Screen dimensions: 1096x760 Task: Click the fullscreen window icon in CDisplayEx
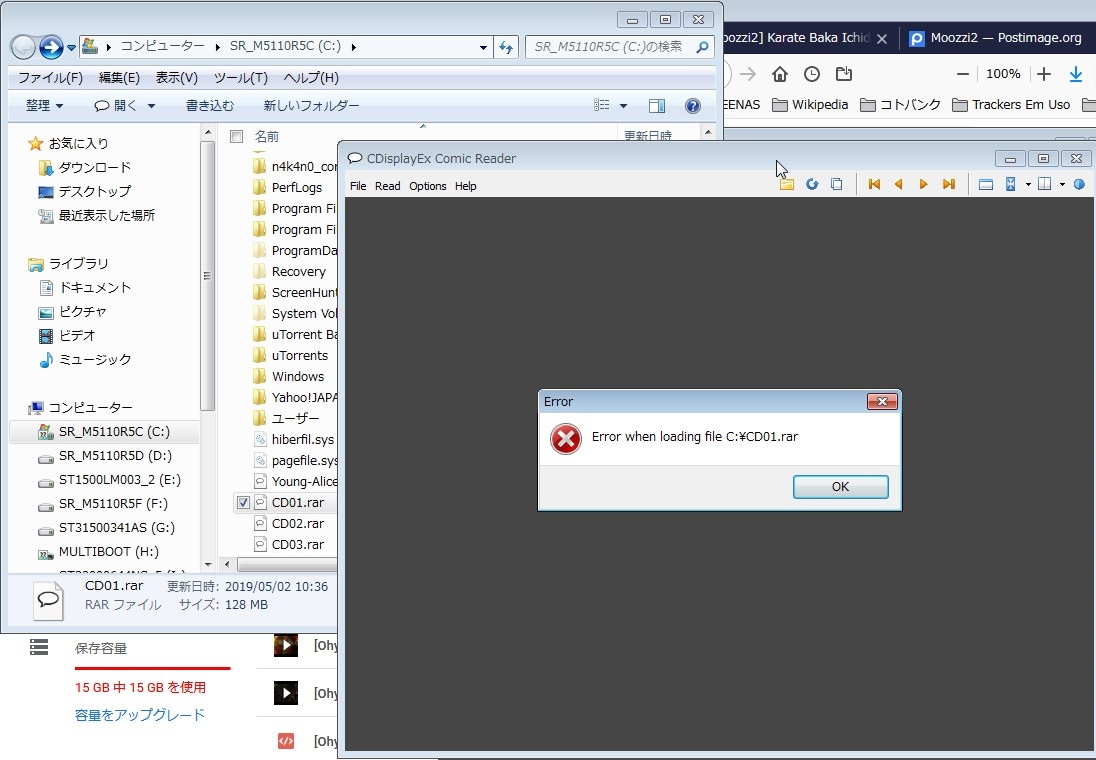pyautogui.click(x=986, y=185)
